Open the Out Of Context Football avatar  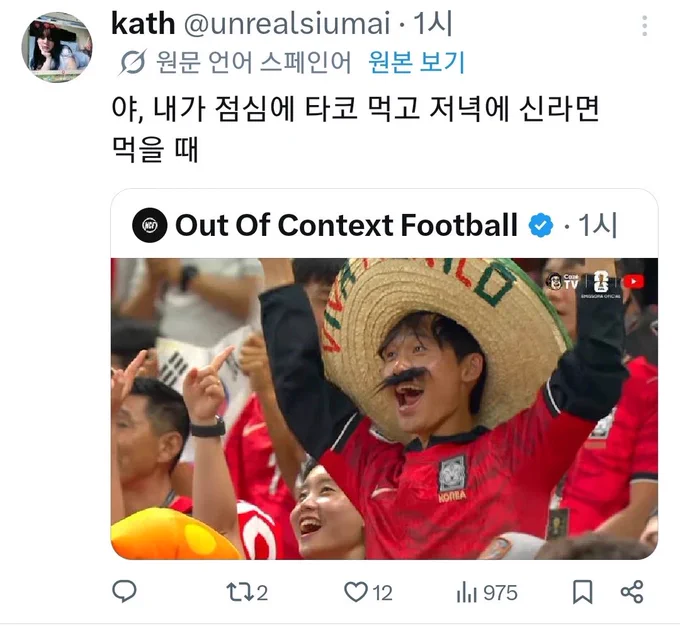150,225
